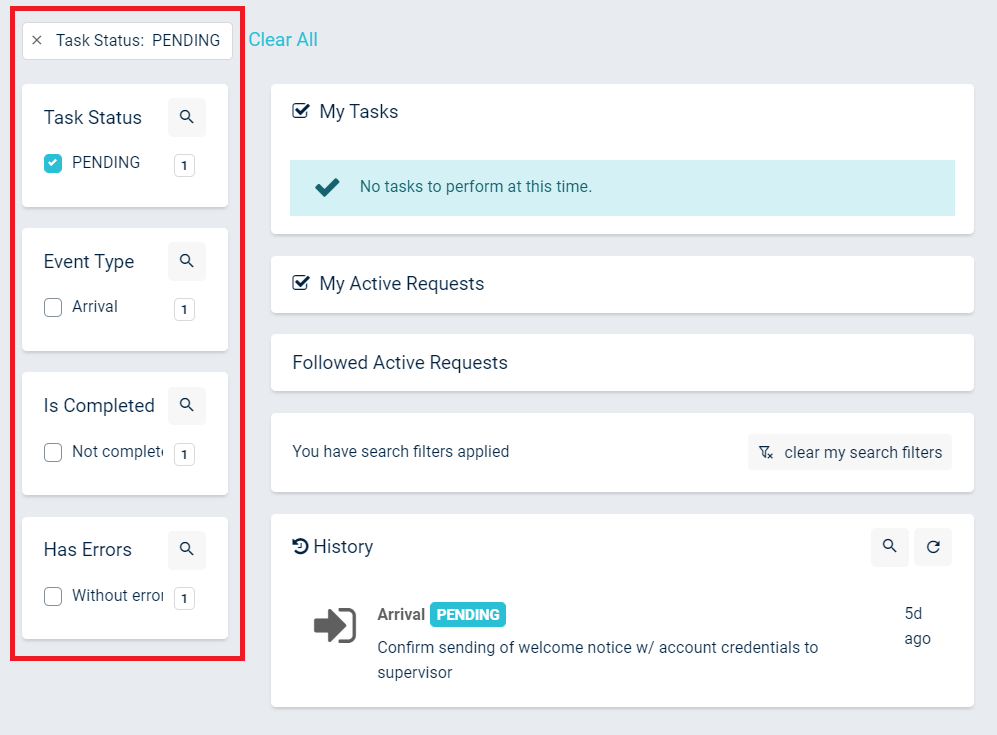Click the History clock icon in header
This screenshot has width=997, height=735.
pos(300,547)
